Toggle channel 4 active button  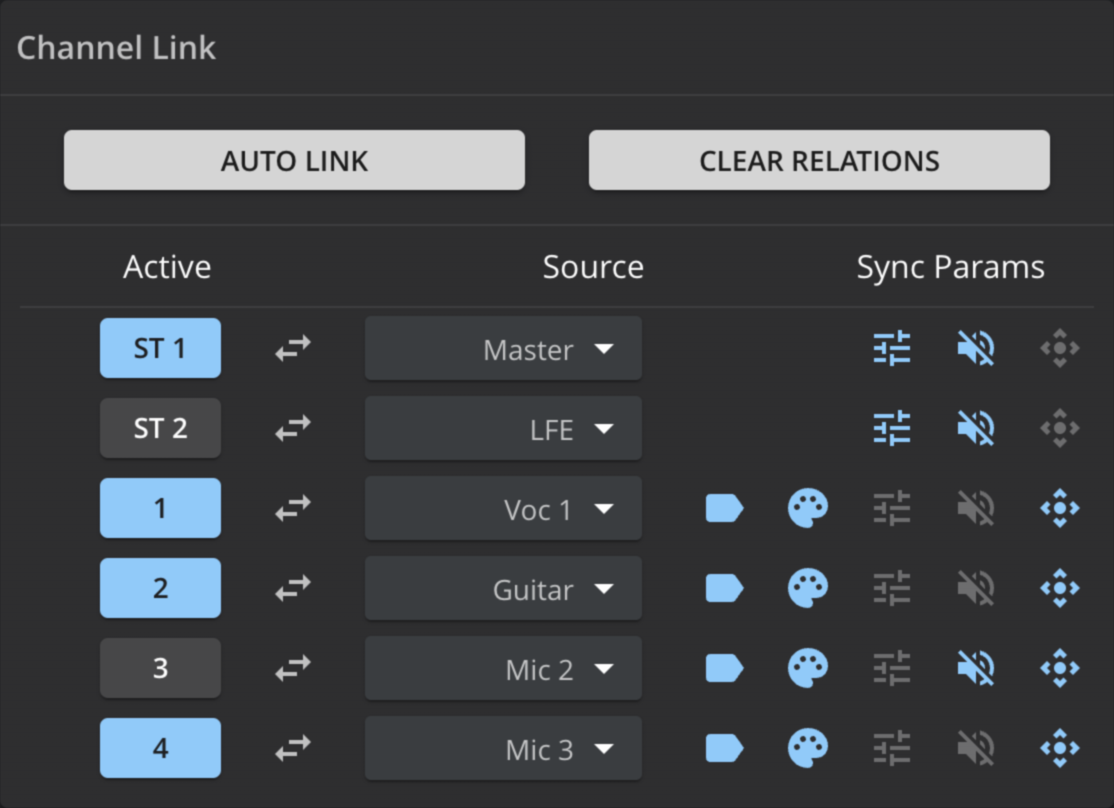(x=160, y=748)
